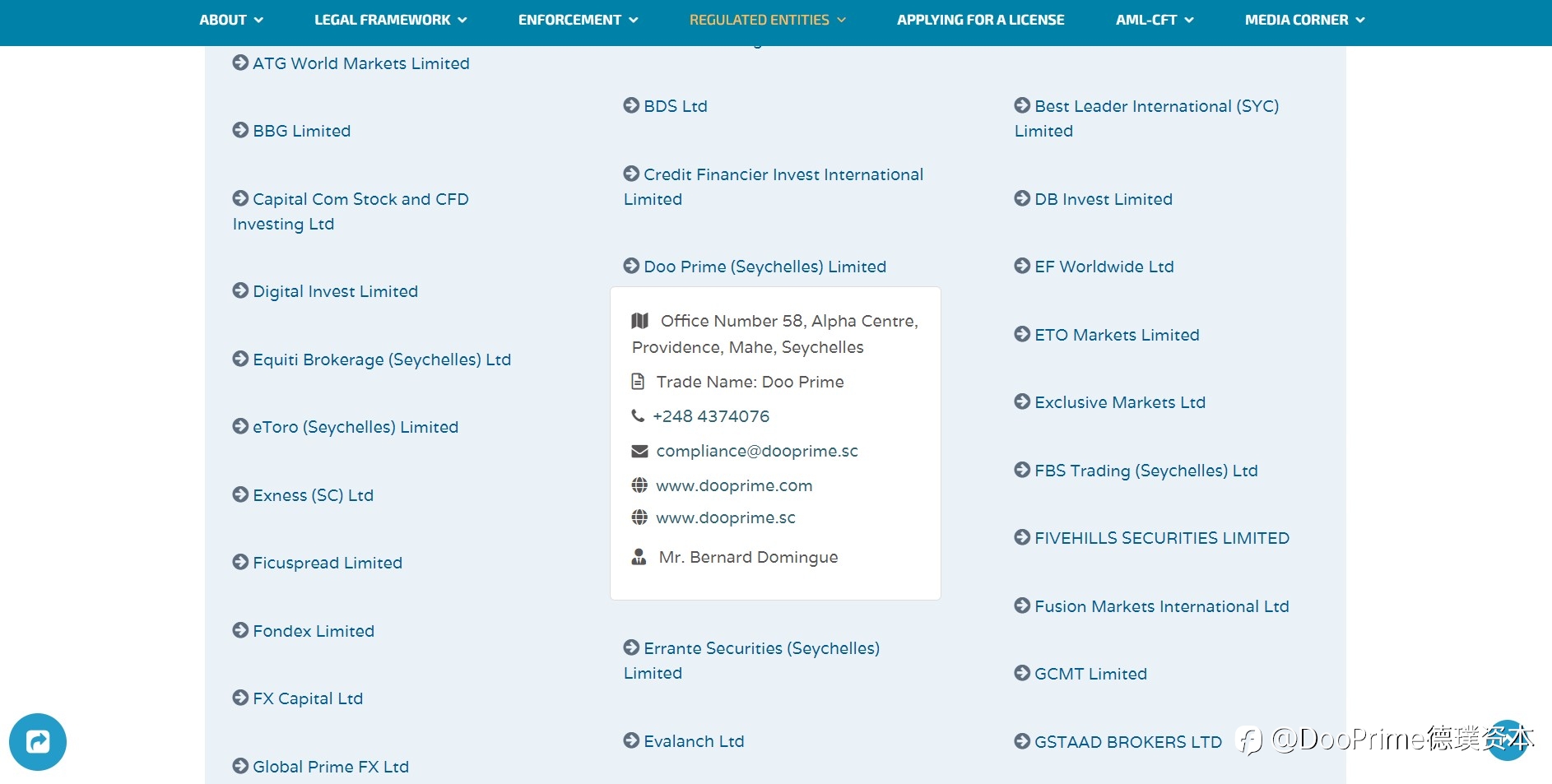Click the arrow icon beside FIVEHILLS SECURITIES LIMITED
Viewport: 1552px width, 784px height.
(x=1022, y=537)
